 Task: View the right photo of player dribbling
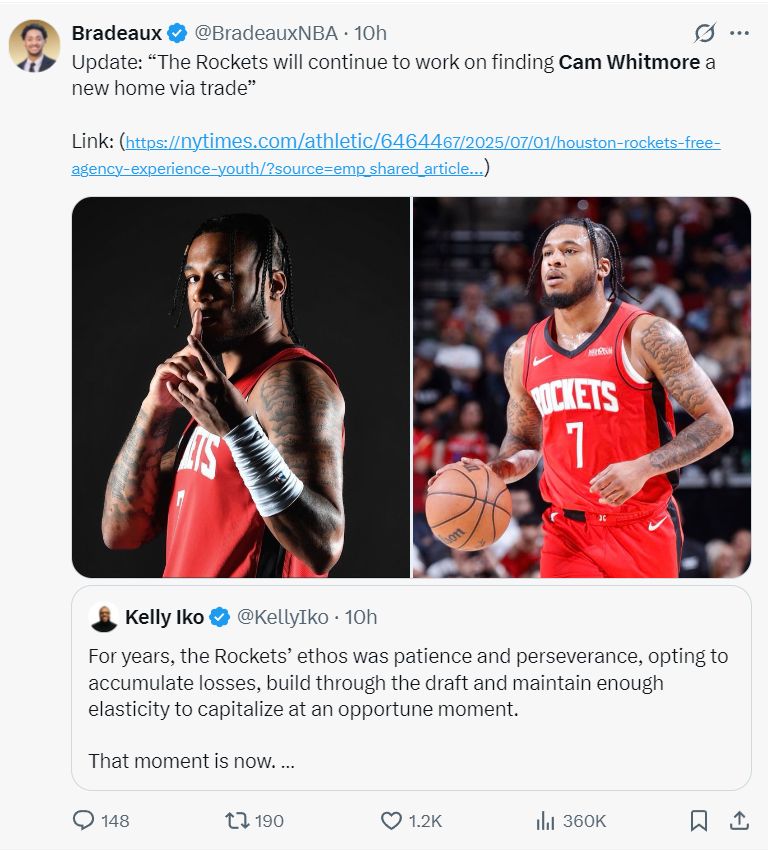pos(582,387)
